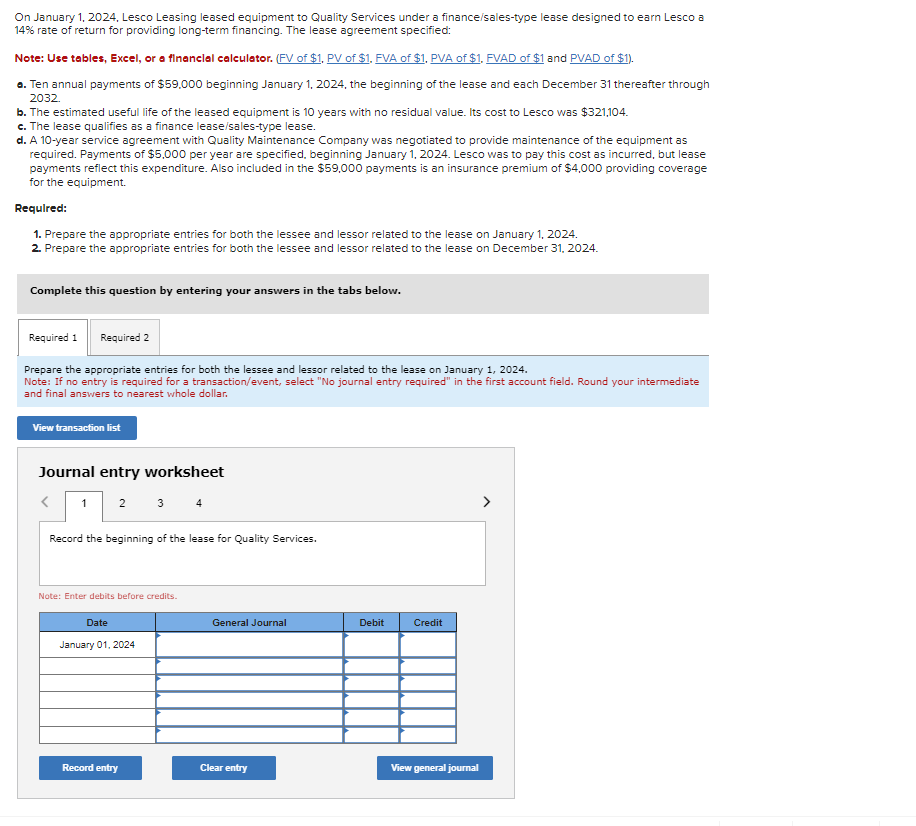Viewport: 916px width, 826px height.
Task: Click the Credit cell in fourth row
Action: (x=428, y=700)
